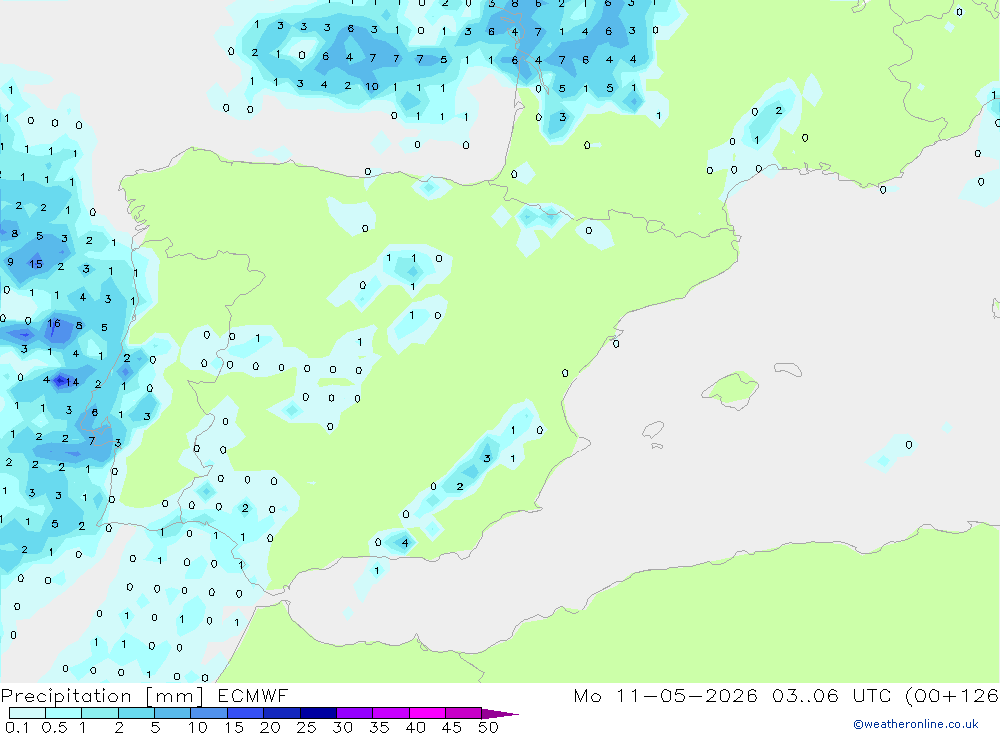Click the '35' legend scale label
1000x733 pixels.
(x=379, y=727)
